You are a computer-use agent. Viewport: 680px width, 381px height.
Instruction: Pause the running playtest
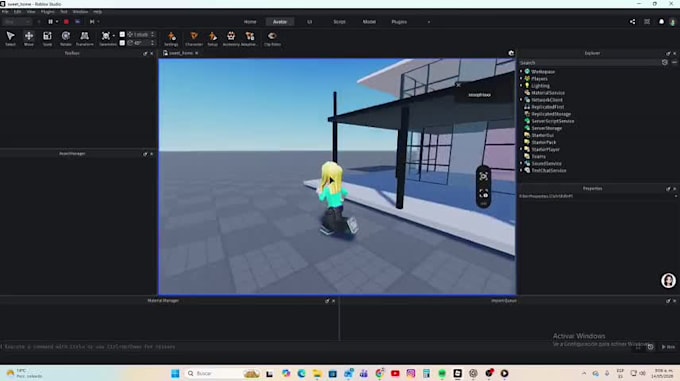[50, 22]
